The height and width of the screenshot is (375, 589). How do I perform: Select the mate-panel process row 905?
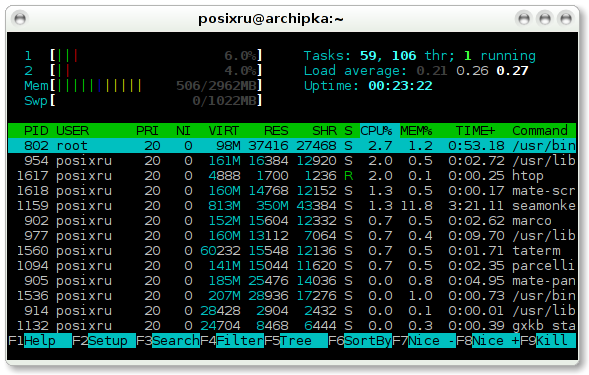292,281
